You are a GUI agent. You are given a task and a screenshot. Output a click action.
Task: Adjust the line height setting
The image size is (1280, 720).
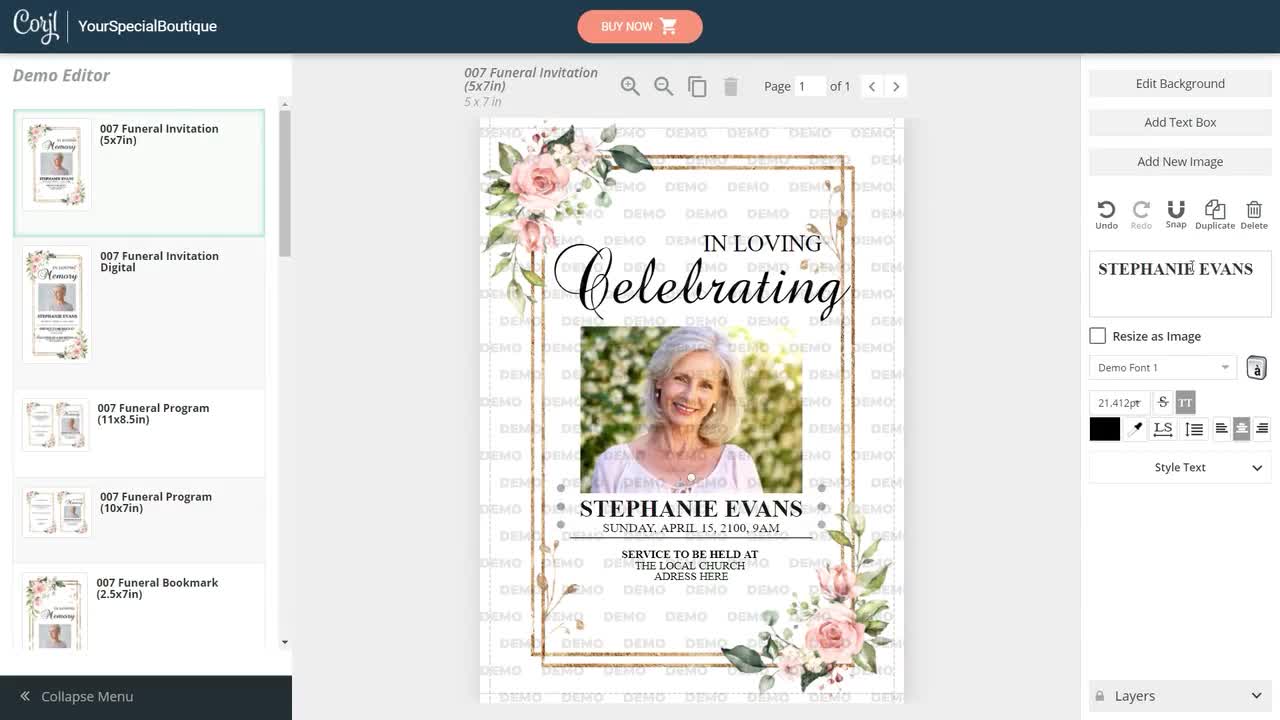1194,428
